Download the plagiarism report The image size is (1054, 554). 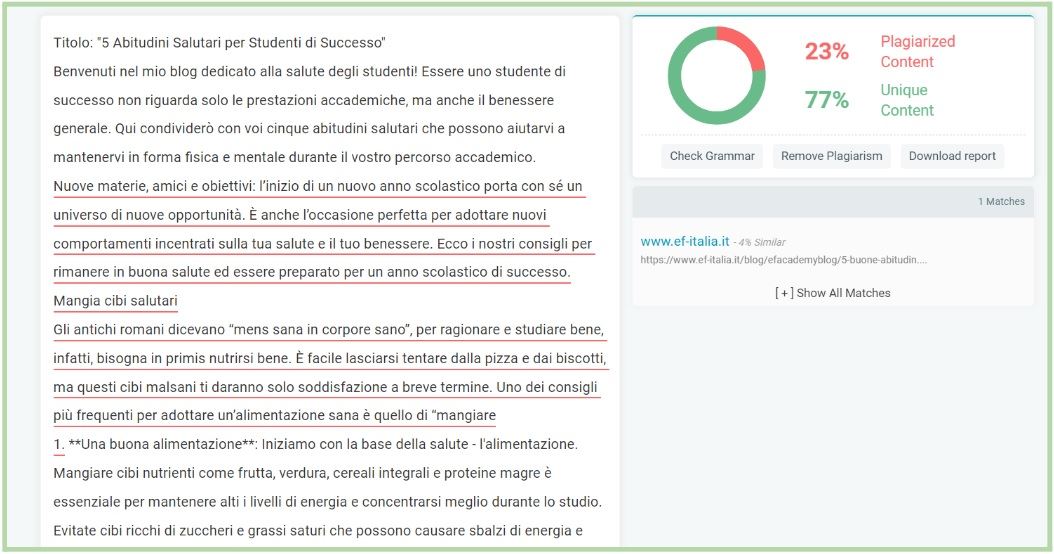pos(952,156)
